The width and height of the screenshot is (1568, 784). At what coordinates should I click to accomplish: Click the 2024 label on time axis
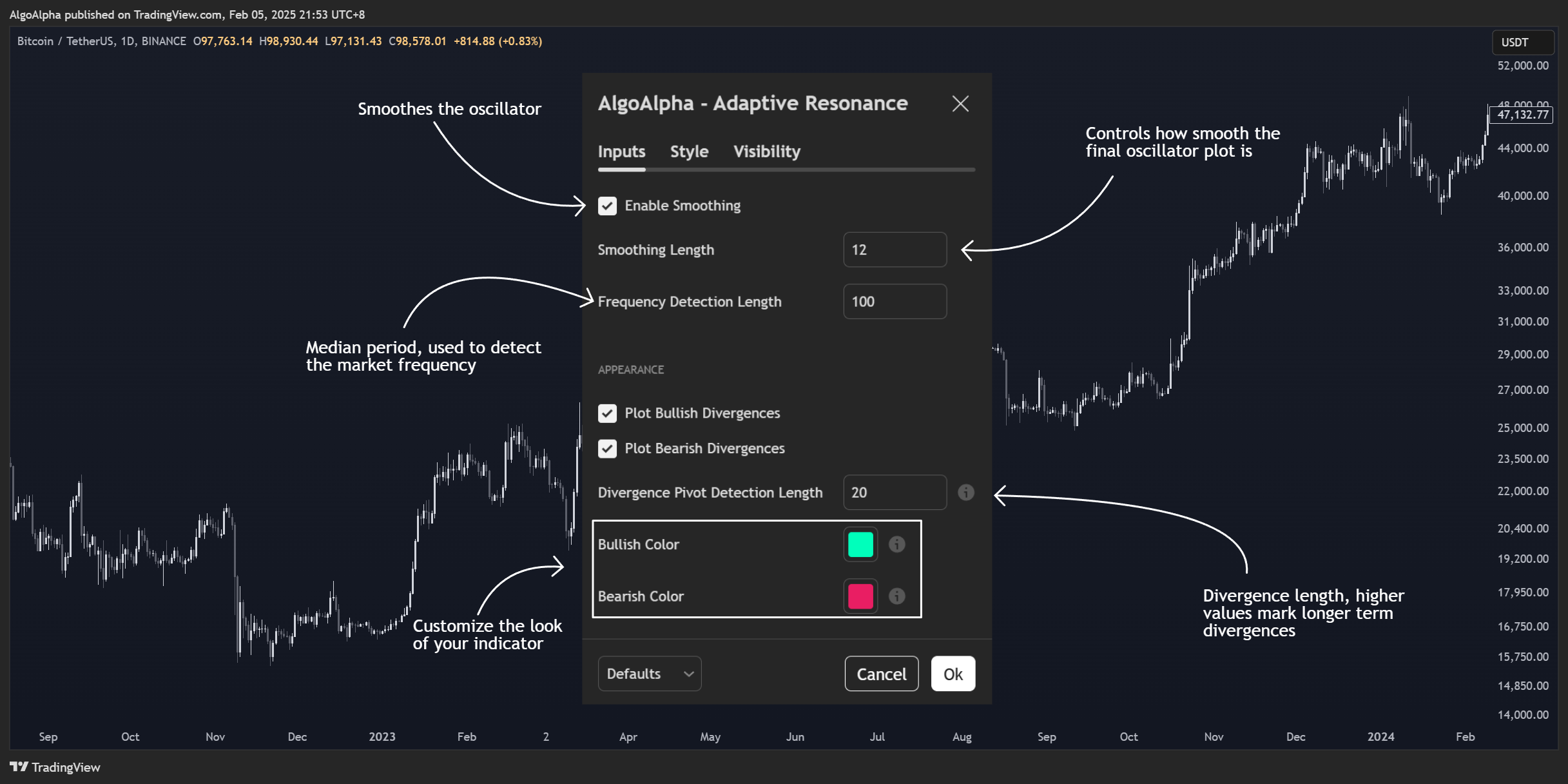point(1380,737)
